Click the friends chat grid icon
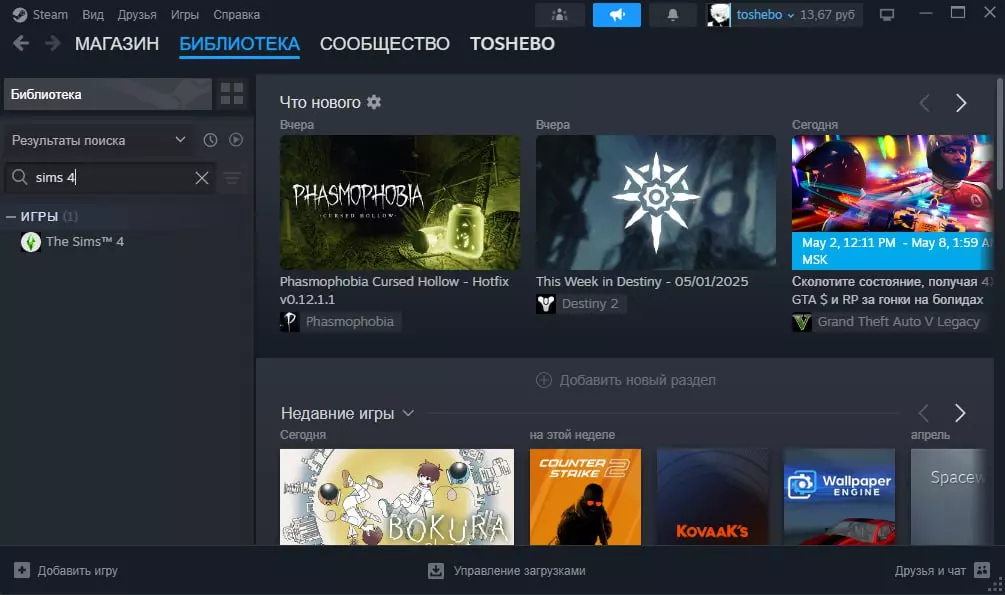Screen dimensions: 1005x595 pos(982,570)
